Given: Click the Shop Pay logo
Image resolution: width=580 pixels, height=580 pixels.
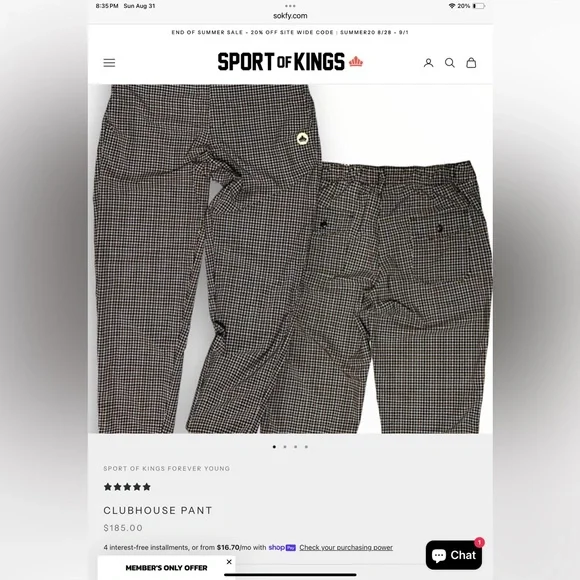Looking at the screenshot, I should click(x=282, y=547).
